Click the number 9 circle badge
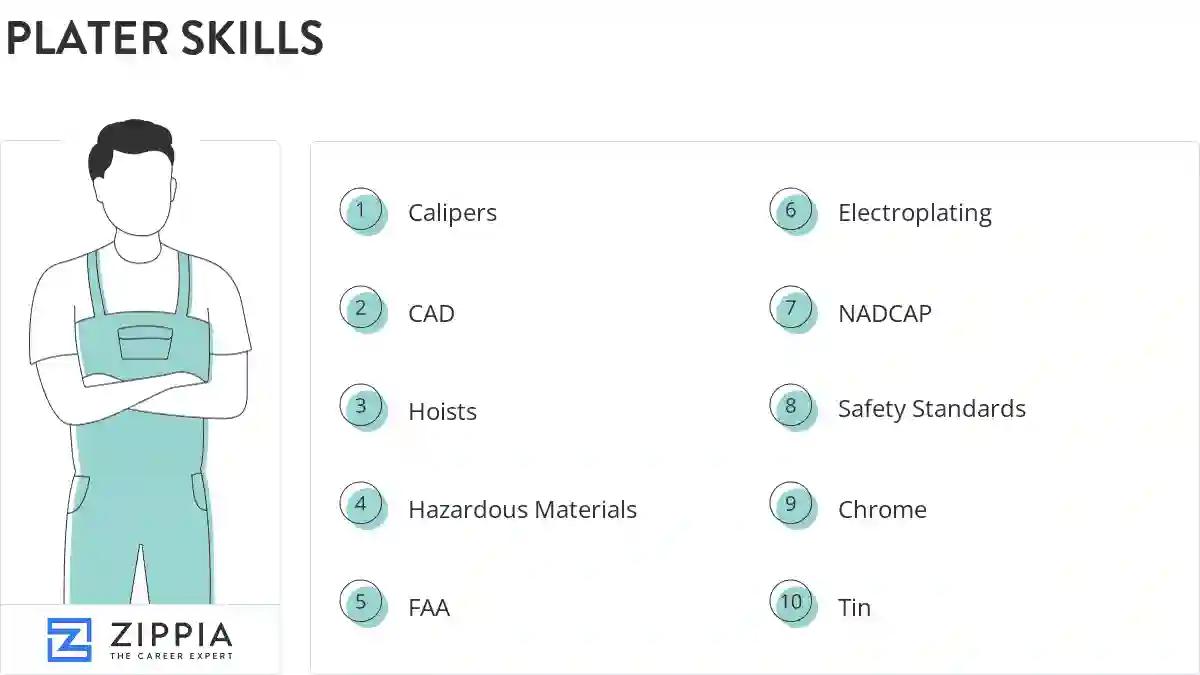 coord(791,504)
